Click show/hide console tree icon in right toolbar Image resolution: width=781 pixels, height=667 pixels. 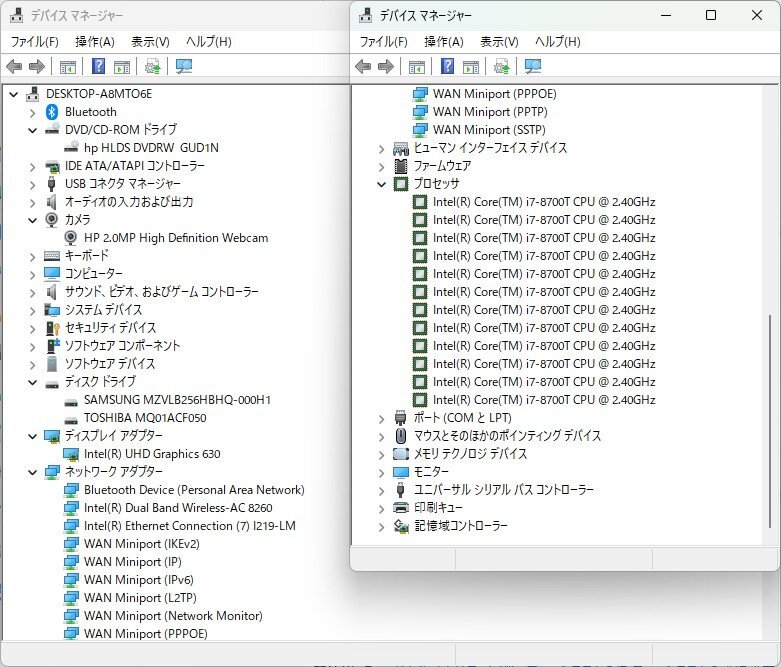pyautogui.click(x=416, y=66)
